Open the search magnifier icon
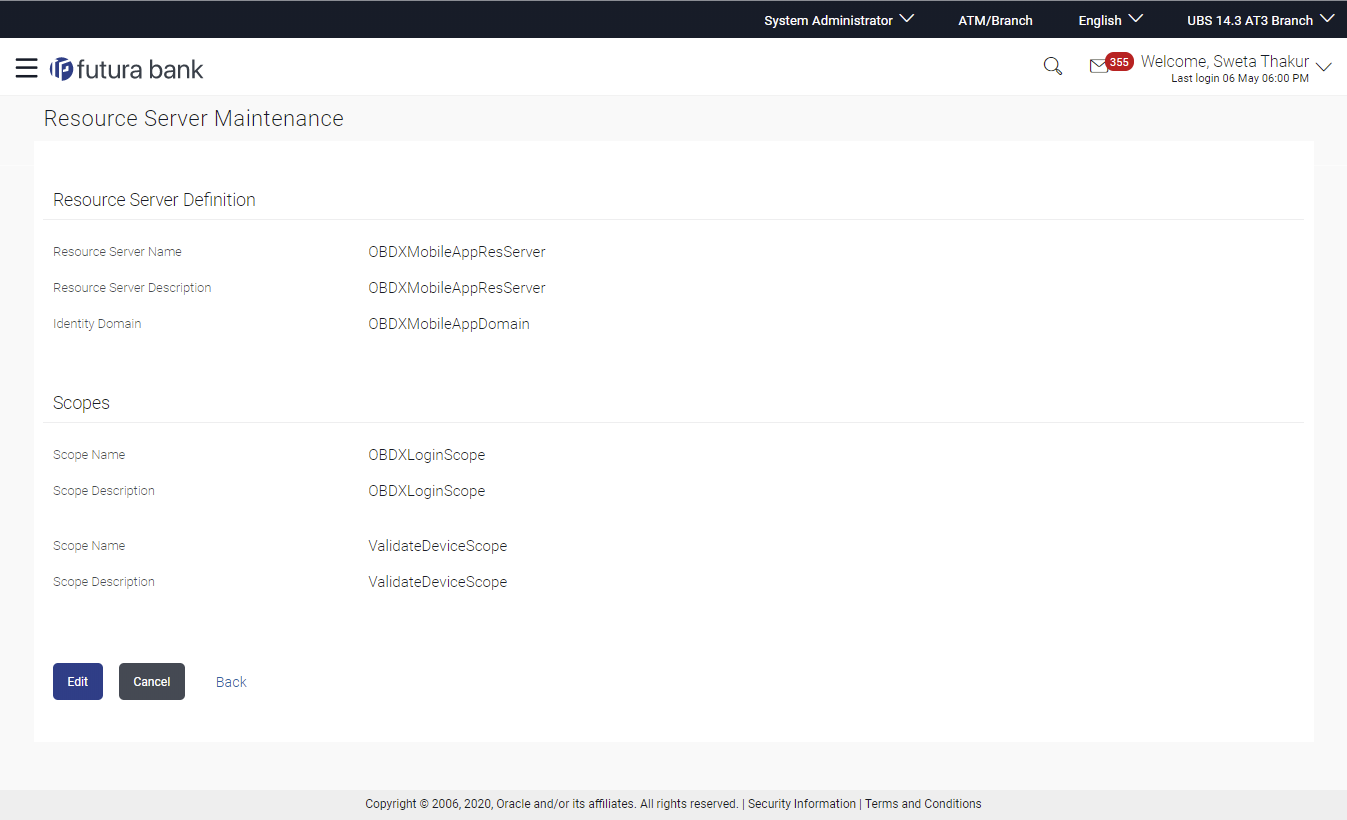 tap(1052, 67)
